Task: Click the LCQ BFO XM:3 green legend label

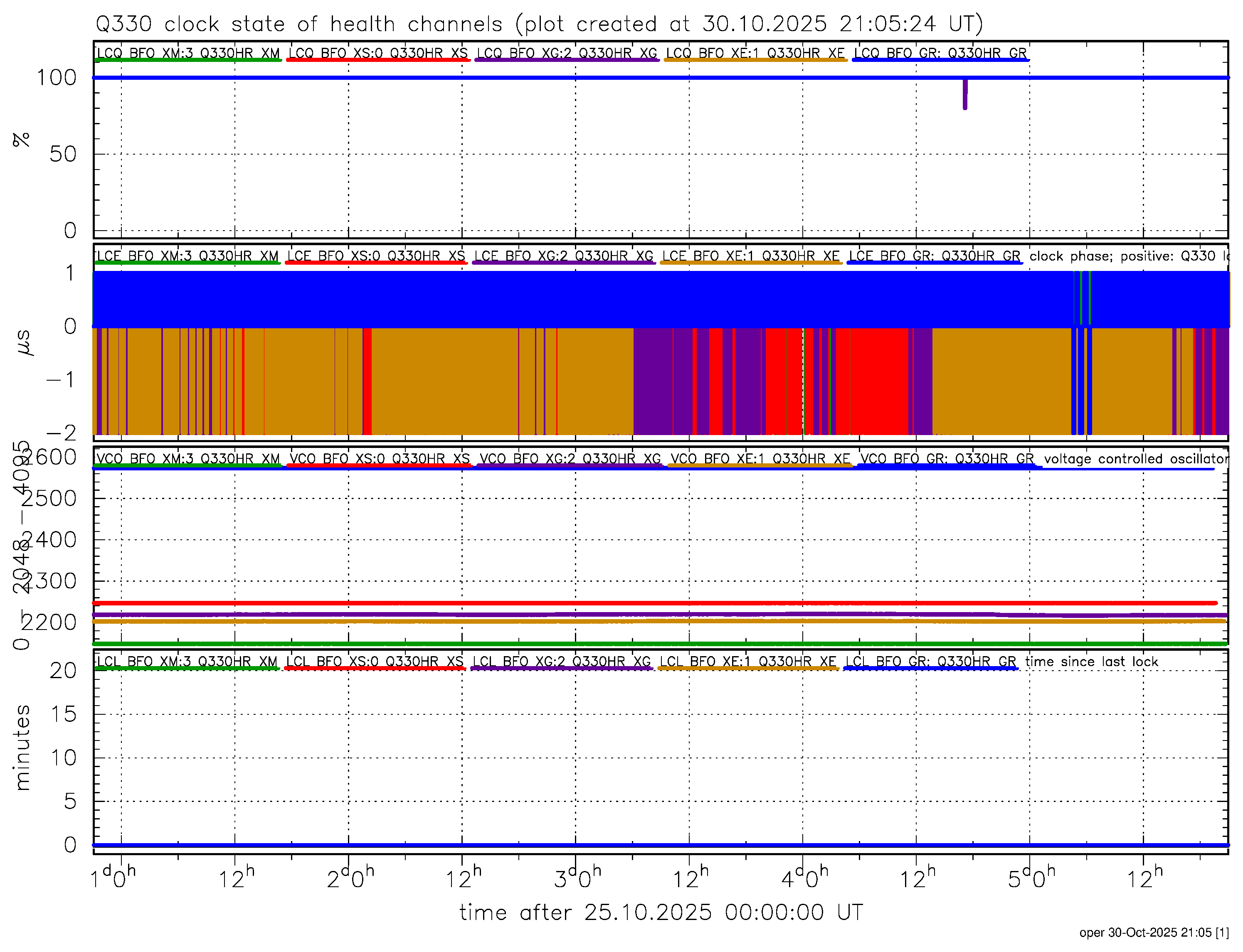Action: pyautogui.click(x=187, y=53)
